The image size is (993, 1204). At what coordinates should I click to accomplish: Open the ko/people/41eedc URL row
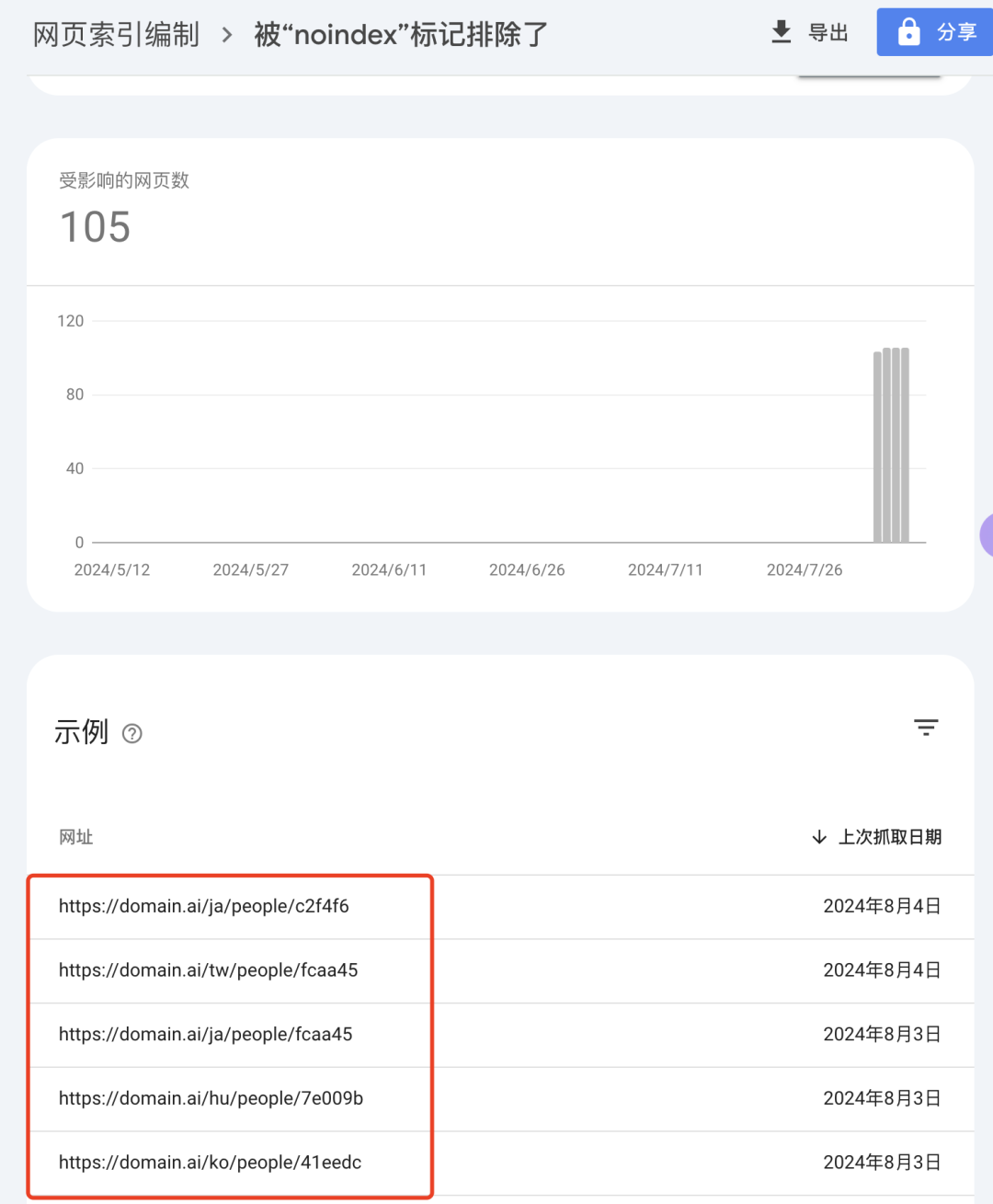tap(210, 1163)
